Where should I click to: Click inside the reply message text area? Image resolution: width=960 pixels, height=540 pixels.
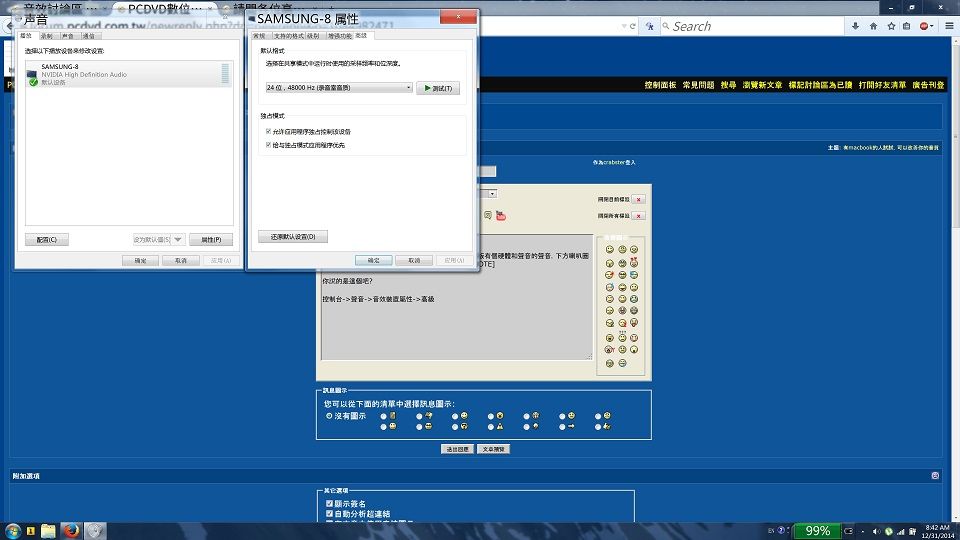pos(457,298)
